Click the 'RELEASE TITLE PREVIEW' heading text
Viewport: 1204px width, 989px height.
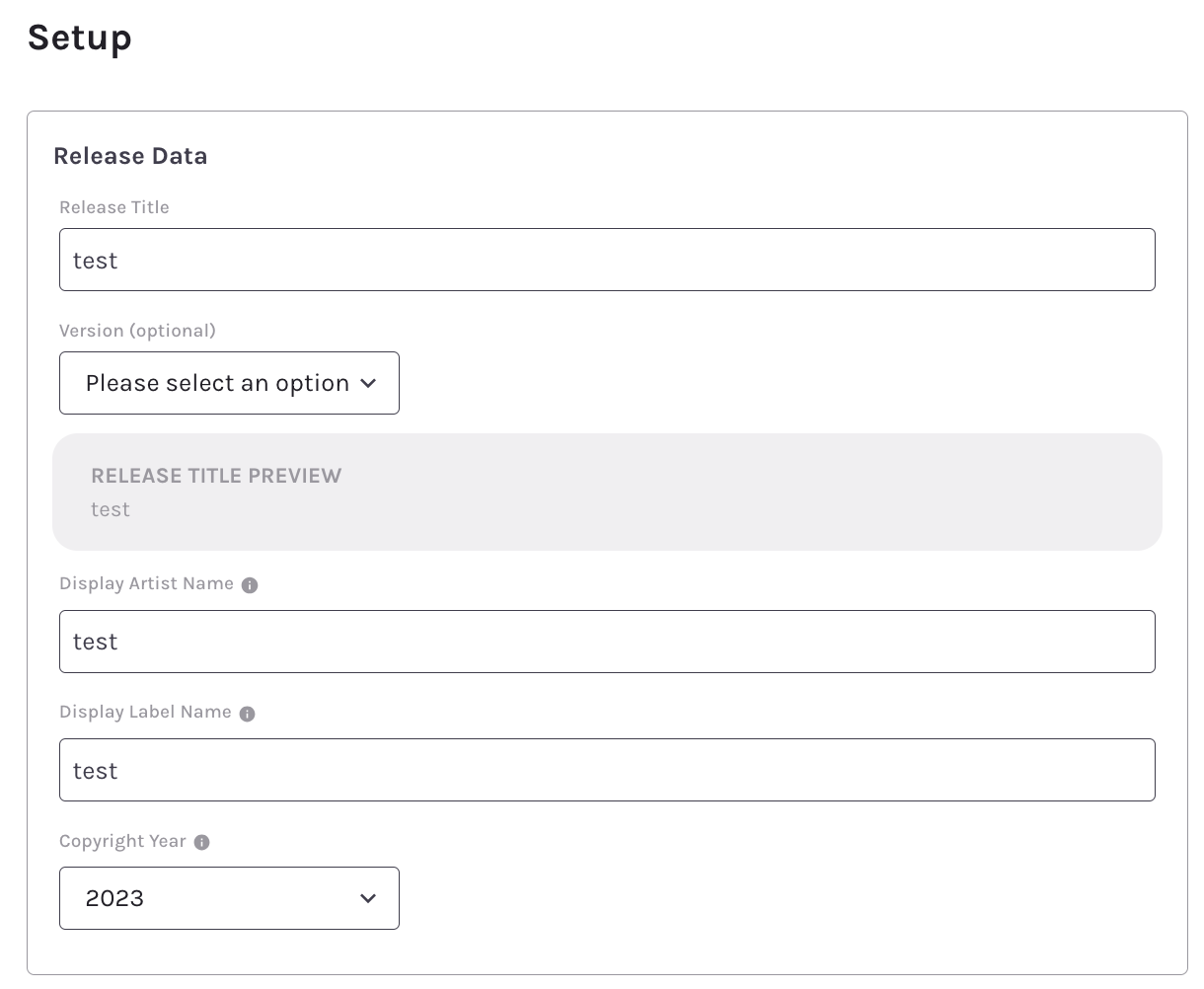(216, 476)
